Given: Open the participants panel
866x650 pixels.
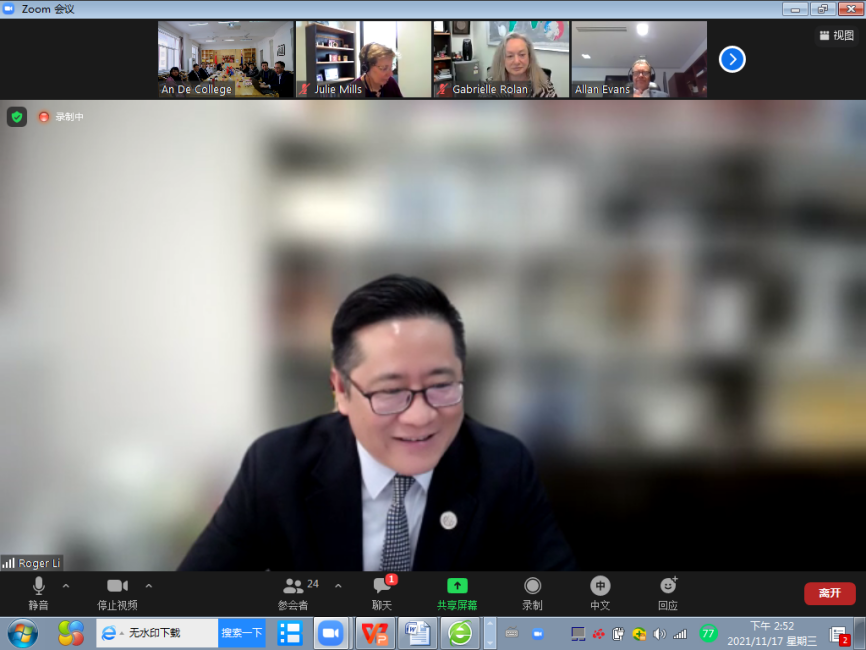Looking at the screenshot, I should click(293, 592).
